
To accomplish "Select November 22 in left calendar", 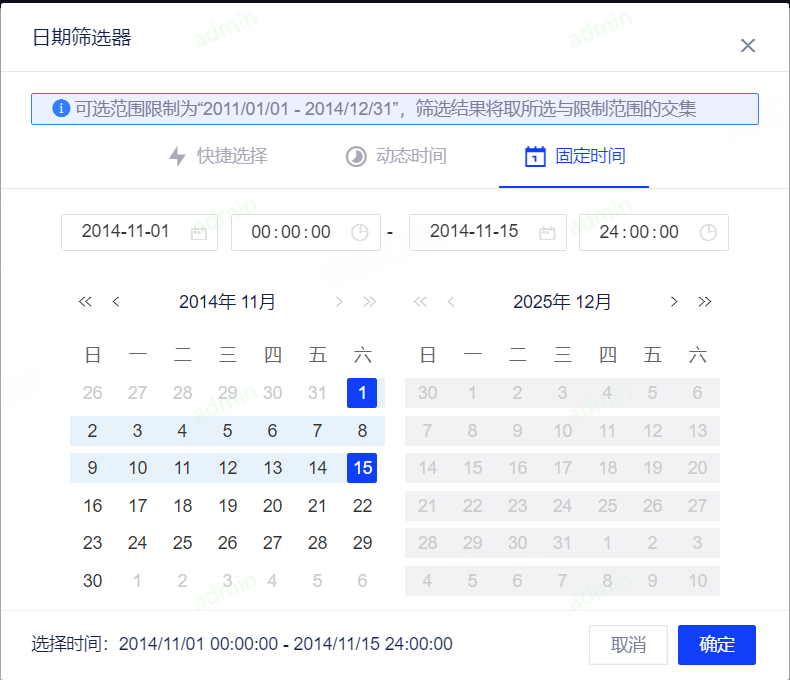I will (362, 506).
